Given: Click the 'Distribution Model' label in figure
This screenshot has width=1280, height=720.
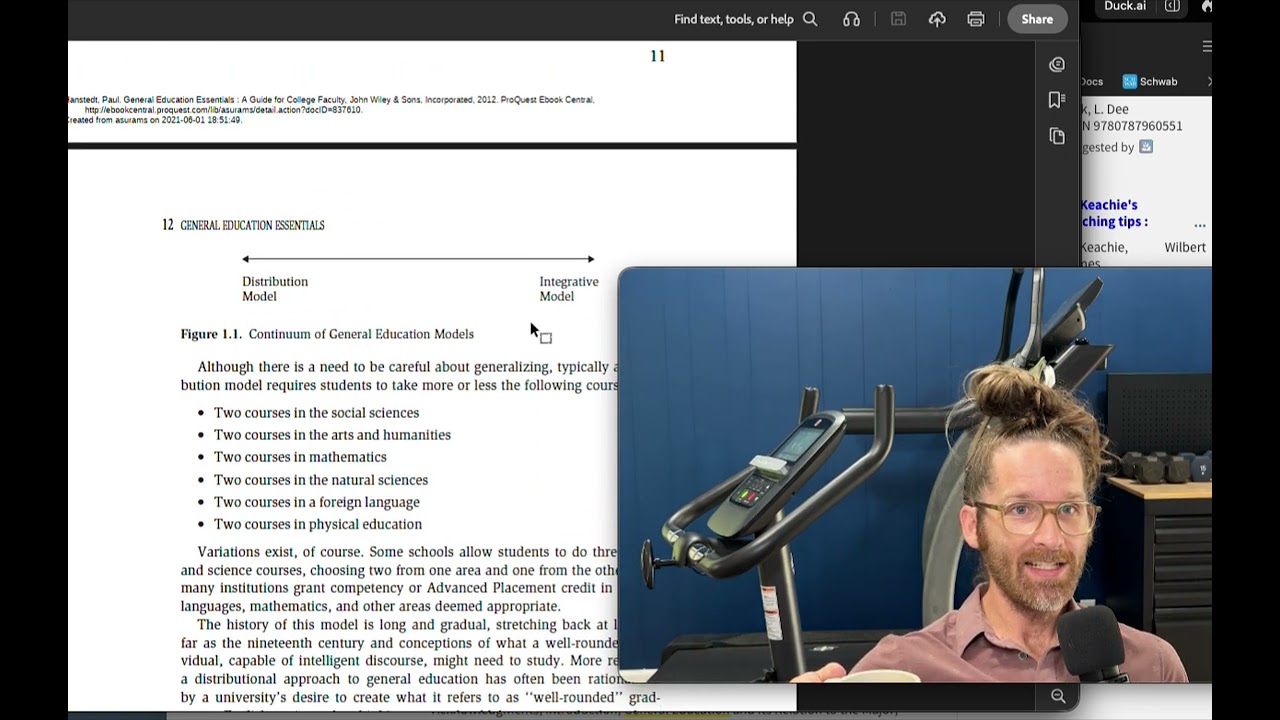Looking at the screenshot, I should click(x=275, y=289).
